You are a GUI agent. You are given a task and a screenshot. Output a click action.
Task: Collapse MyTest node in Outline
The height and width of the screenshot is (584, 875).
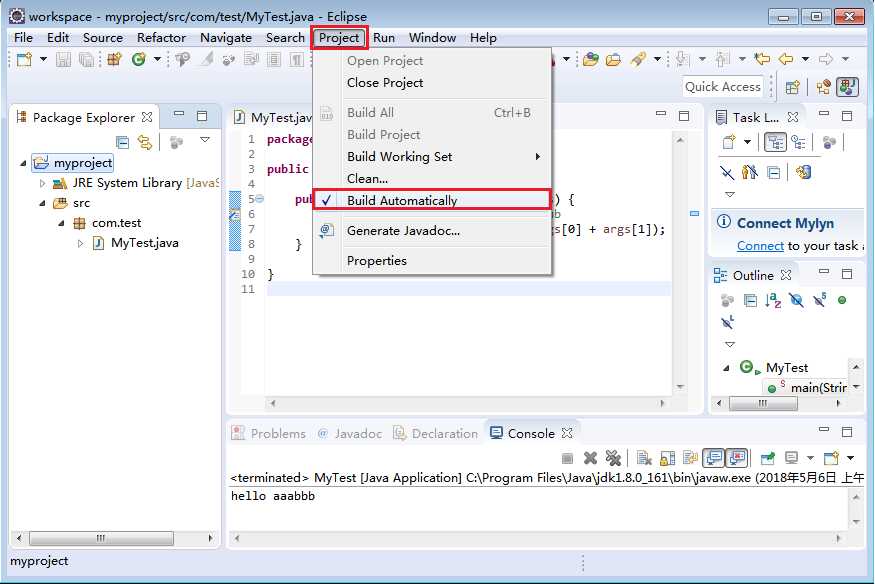point(726,368)
